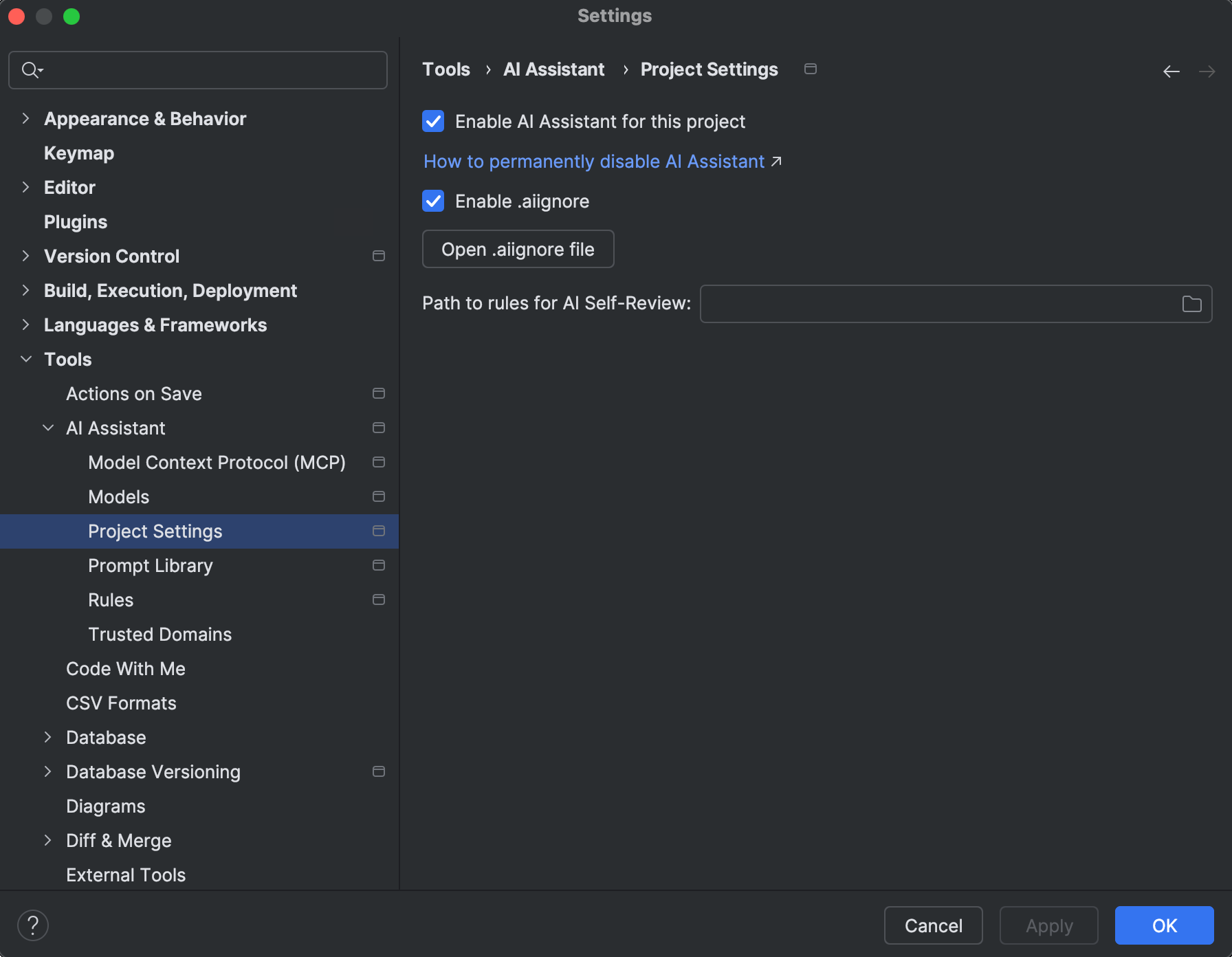Screen dimensions: 1232x957
Task: Select AI Assistant in the breadcrumb trail
Action: tap(553, 69)
